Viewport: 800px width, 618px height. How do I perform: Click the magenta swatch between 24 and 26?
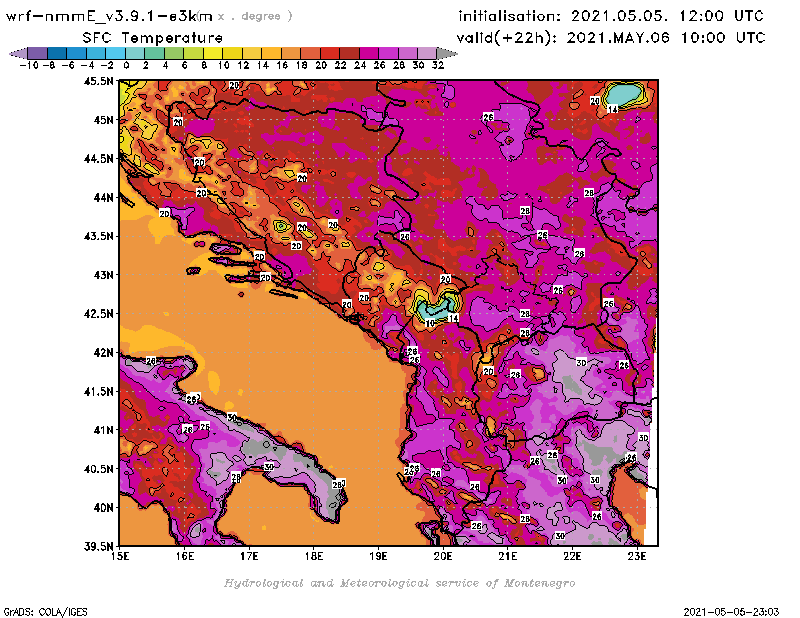[x=369, y=53]
